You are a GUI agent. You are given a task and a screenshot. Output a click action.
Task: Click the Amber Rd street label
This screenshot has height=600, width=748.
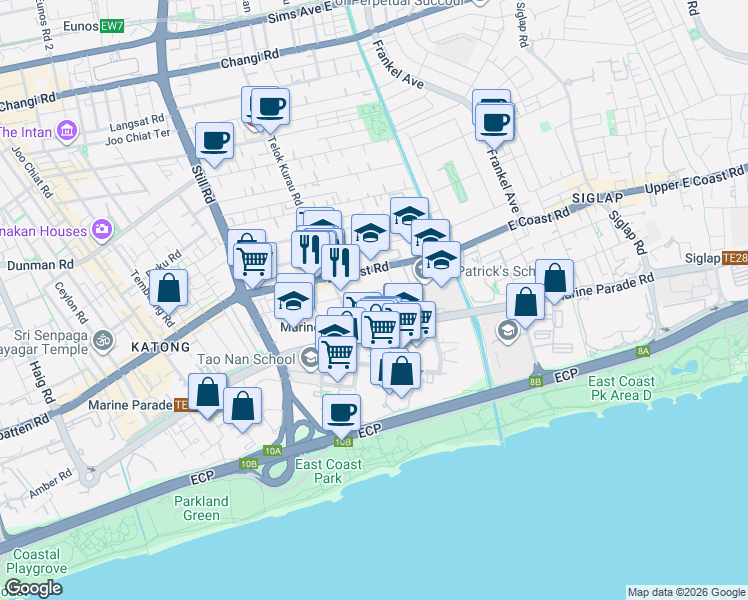tap(51, 484)
